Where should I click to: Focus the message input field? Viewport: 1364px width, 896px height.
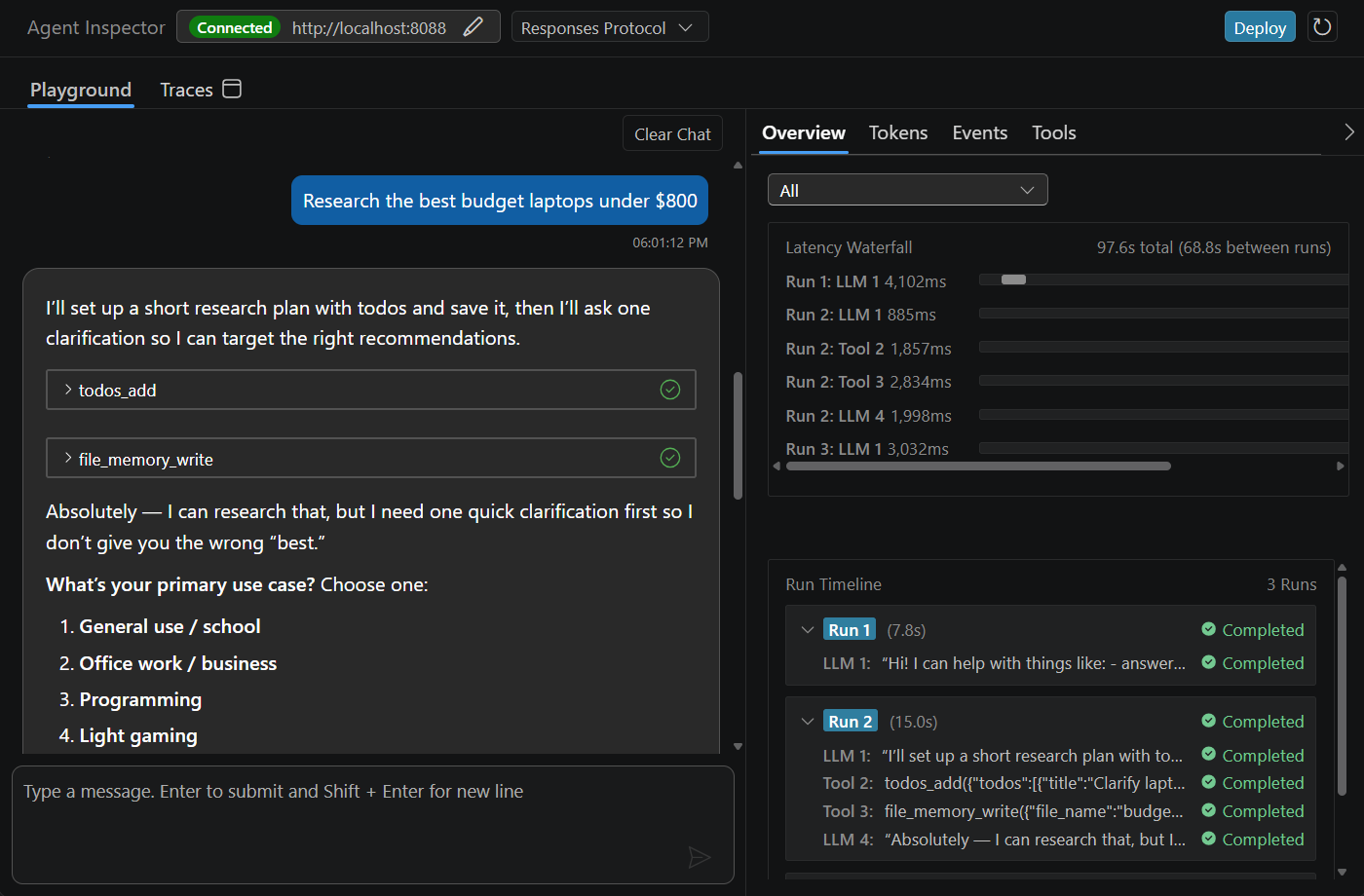pyautogui.click(x=372, y=824)
